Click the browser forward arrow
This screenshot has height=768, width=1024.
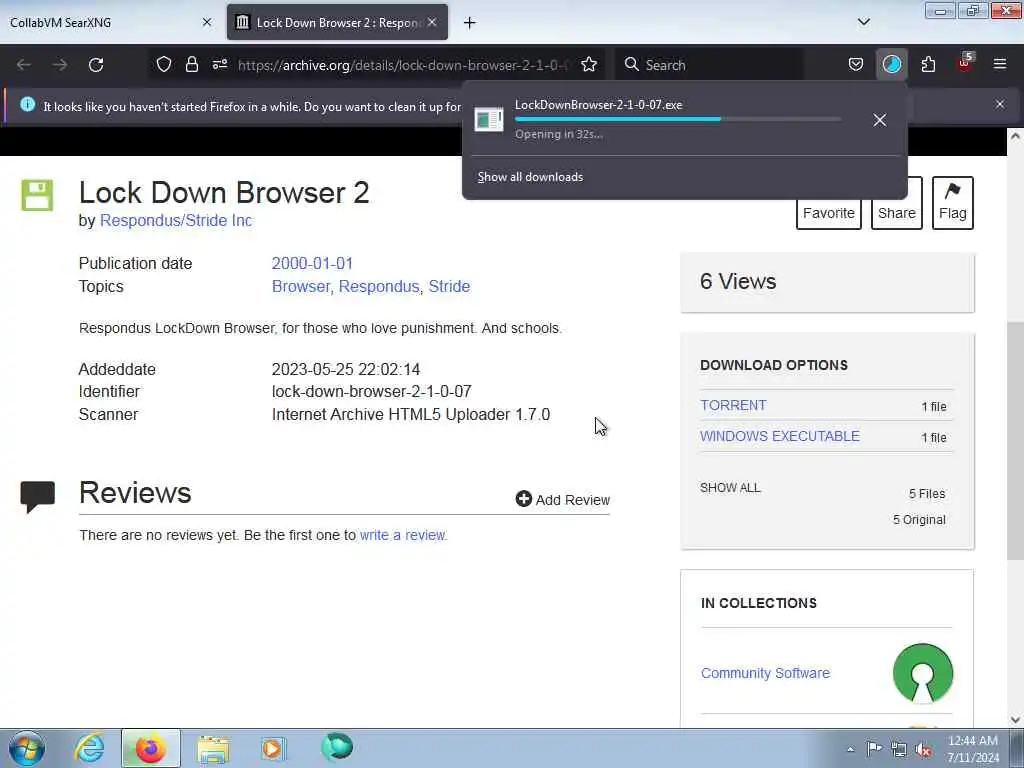click(x=60, y=65)
